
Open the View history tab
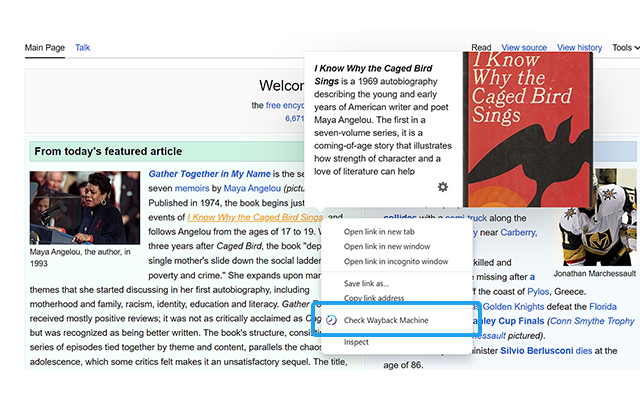click(580, 48)
